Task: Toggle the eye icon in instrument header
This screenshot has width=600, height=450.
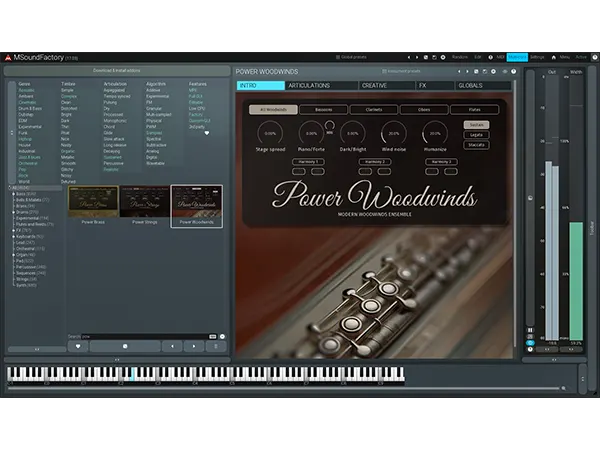Action: (x=505, y=72)
